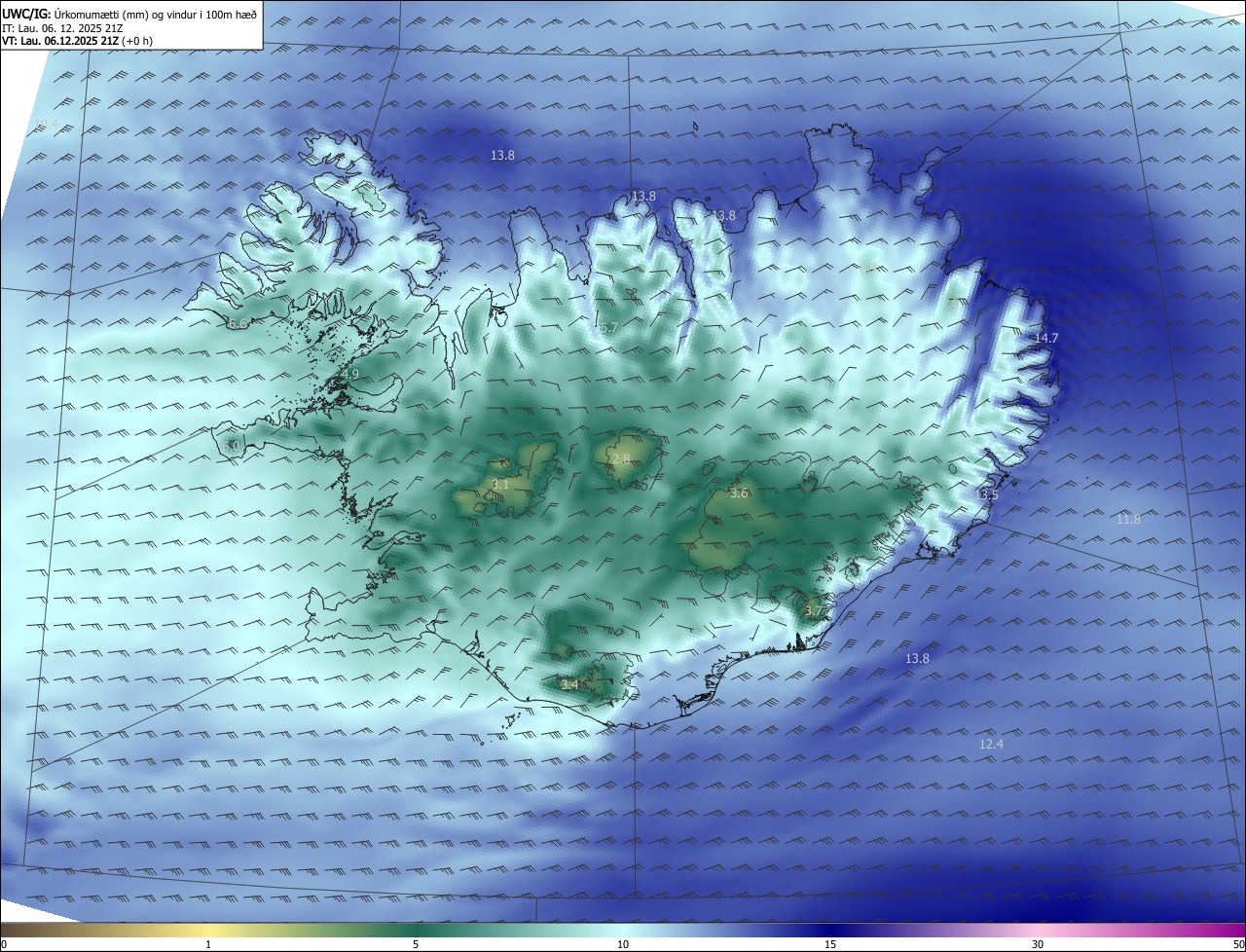Click the 2.8 value over the central glacier
The image size is (1246, 952).
[620, 458]
